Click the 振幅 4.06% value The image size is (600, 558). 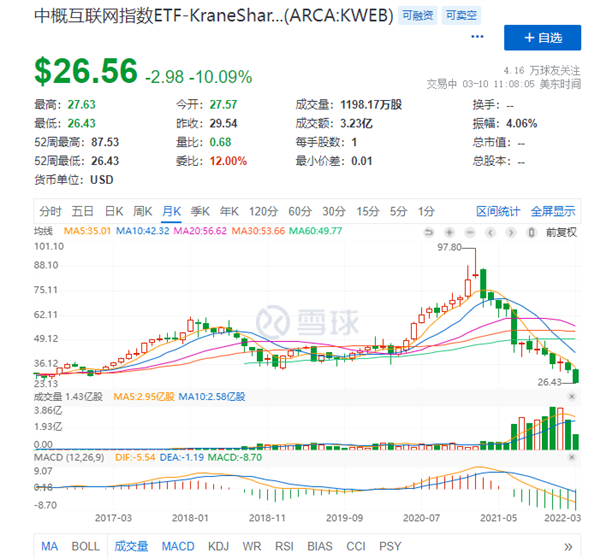click(x=521, y=124)
